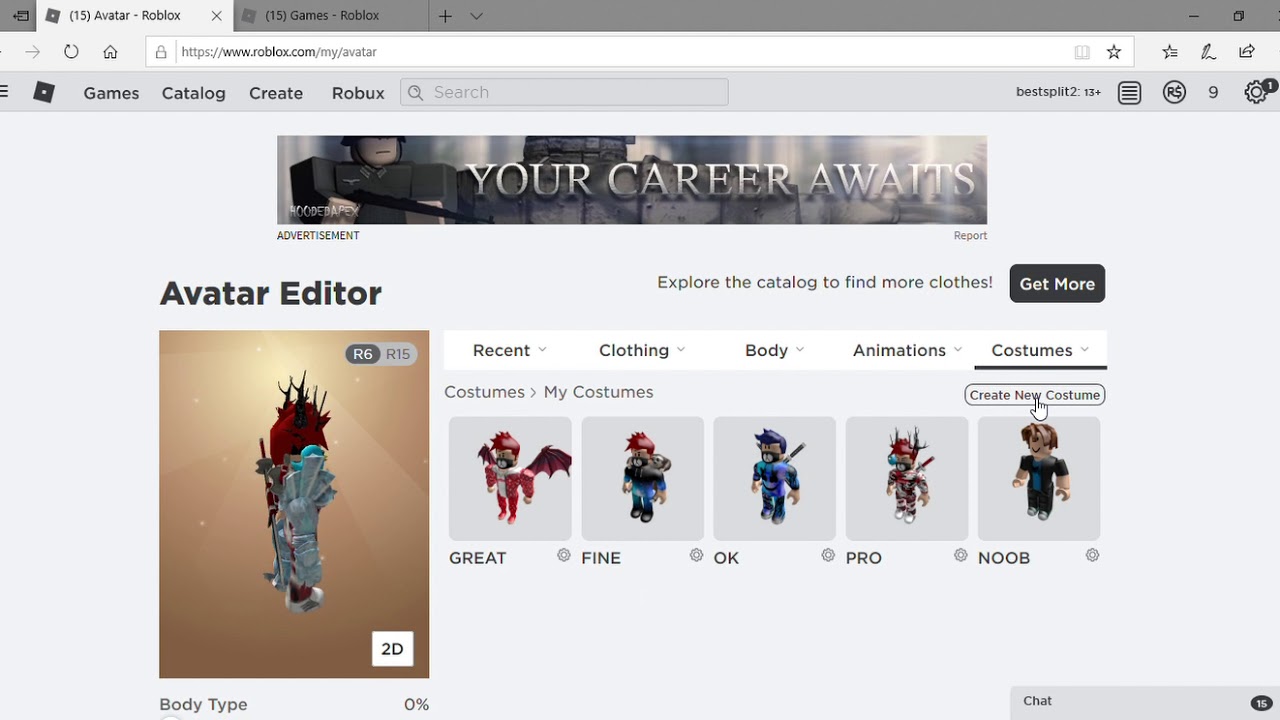
Task: Switch avatar to R6 type
Action: (362, 354)
